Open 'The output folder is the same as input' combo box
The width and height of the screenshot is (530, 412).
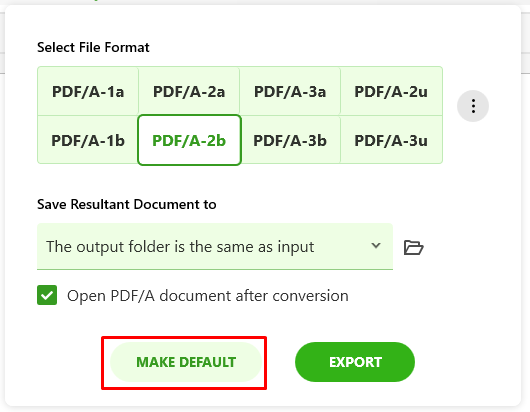point(215,246)
